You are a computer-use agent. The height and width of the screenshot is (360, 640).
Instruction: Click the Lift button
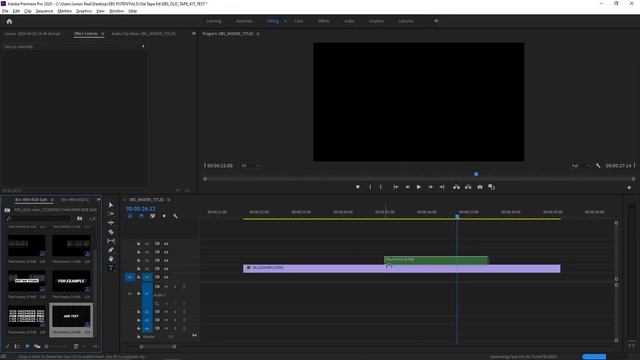pos(456,187)
